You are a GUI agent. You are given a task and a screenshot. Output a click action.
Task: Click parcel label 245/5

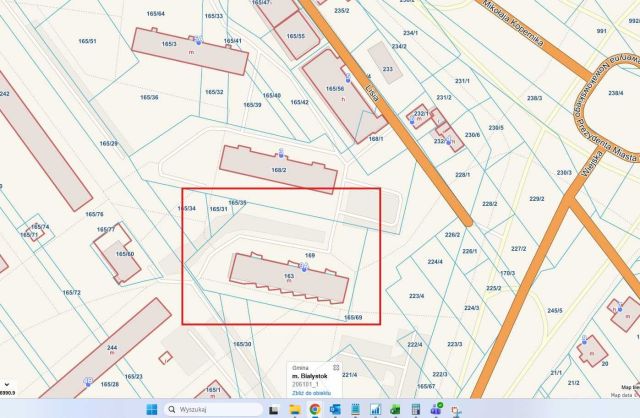click(555, 311)
